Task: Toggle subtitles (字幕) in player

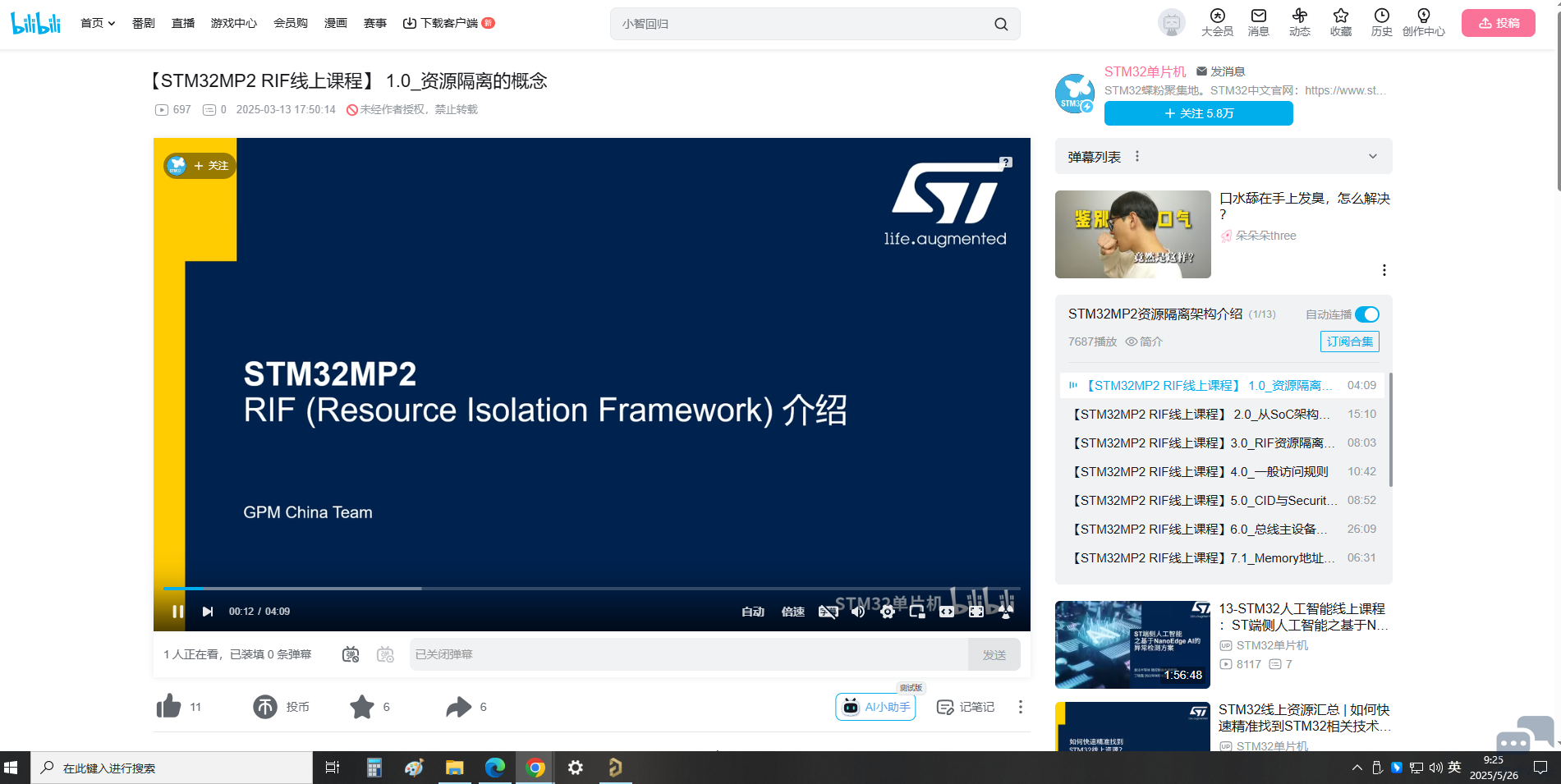Action: tap(829, 612)
